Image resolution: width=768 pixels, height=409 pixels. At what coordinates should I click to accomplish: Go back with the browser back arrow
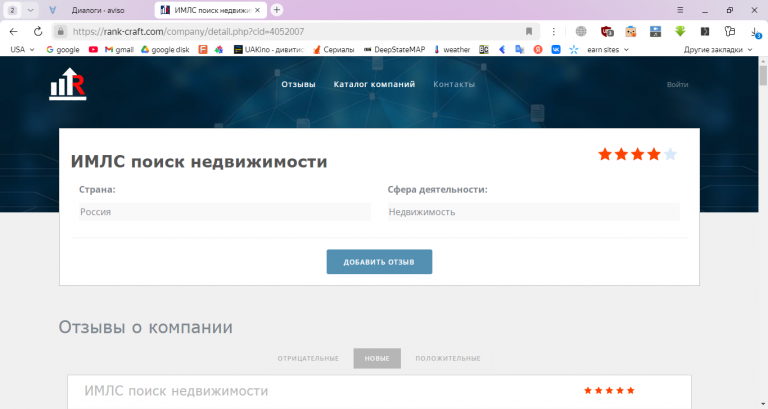click(13, 31)
